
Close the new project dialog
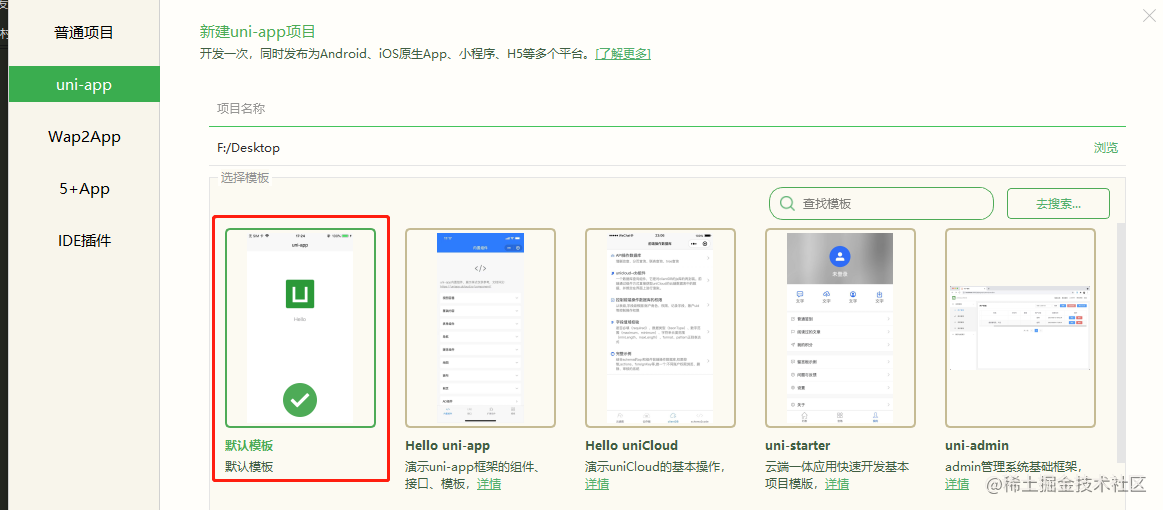point(1150,16)
